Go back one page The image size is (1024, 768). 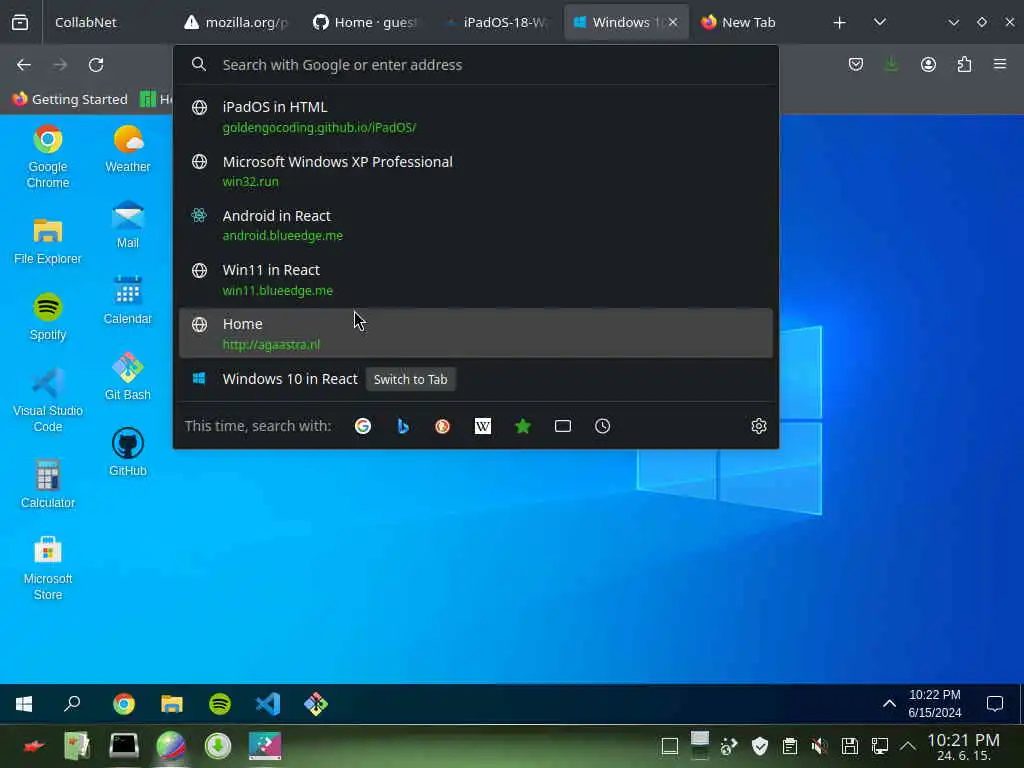(24, 65)
